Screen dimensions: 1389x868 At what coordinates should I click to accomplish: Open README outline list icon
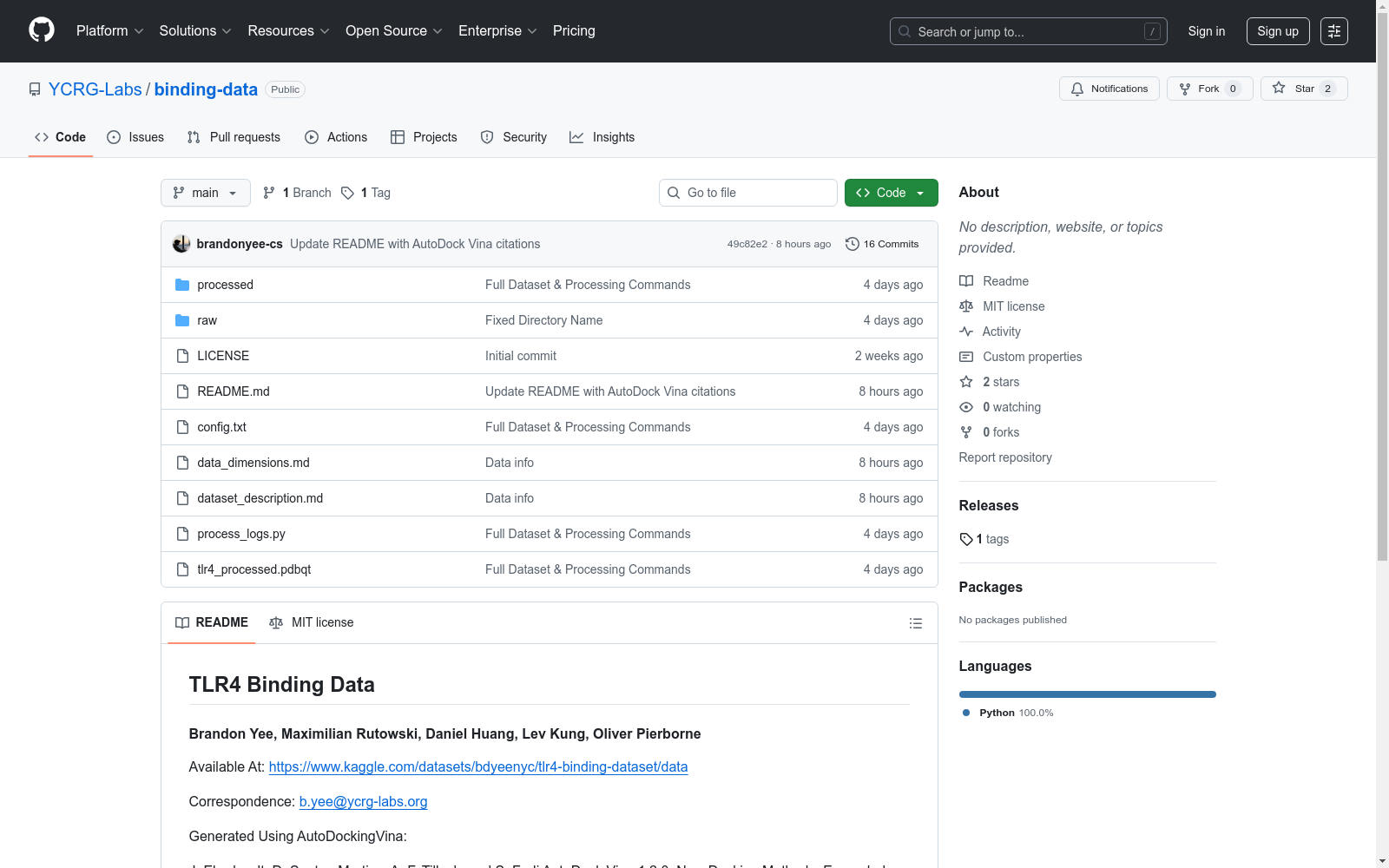[915, 623]
